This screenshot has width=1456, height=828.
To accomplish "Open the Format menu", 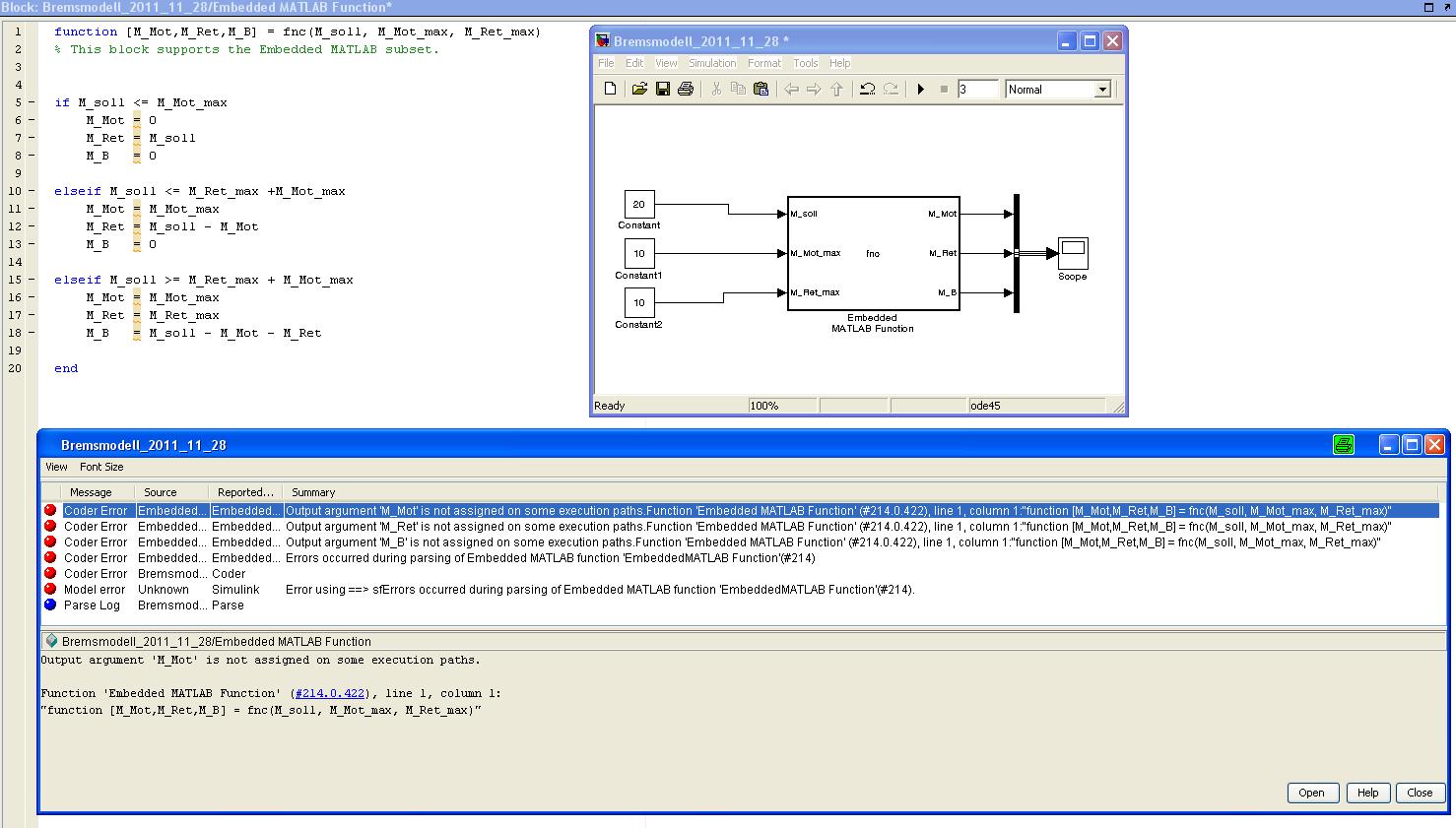I will [763, 63].
